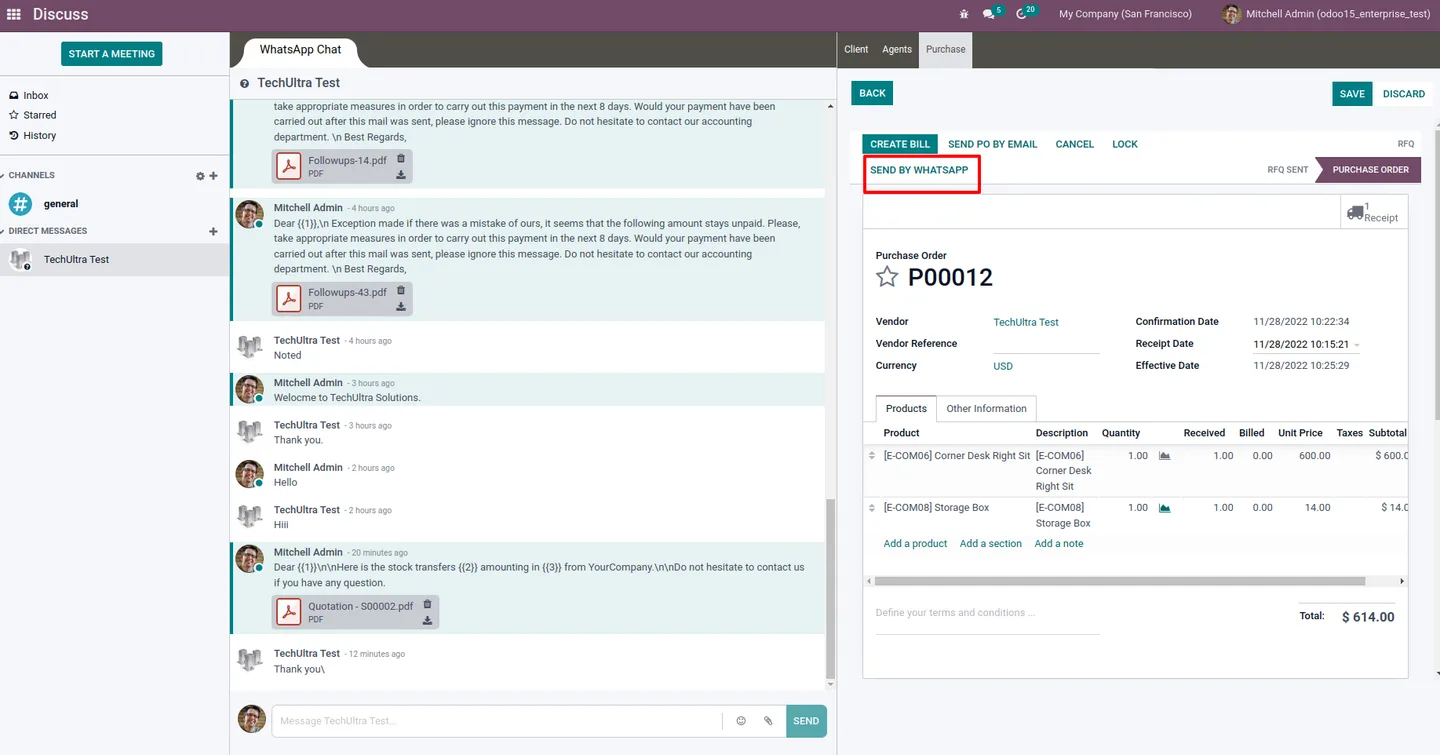The height and width of the screenshot is (755, 1440).
Task: Open the apps grid menu icon
Action: (x=14, y=14)
